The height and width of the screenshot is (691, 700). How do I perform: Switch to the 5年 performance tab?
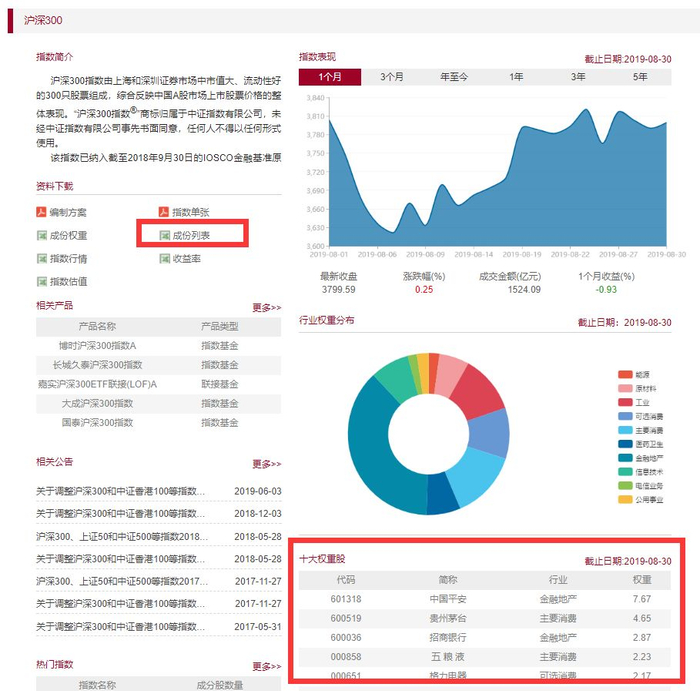coord(640,77)
